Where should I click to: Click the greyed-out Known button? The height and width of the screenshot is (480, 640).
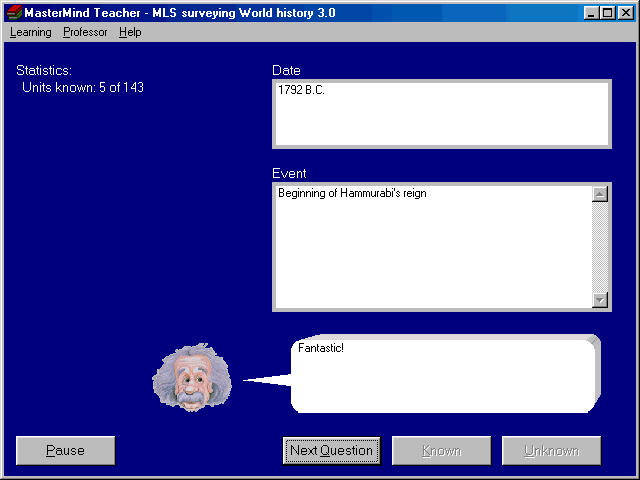click(441, 450)
